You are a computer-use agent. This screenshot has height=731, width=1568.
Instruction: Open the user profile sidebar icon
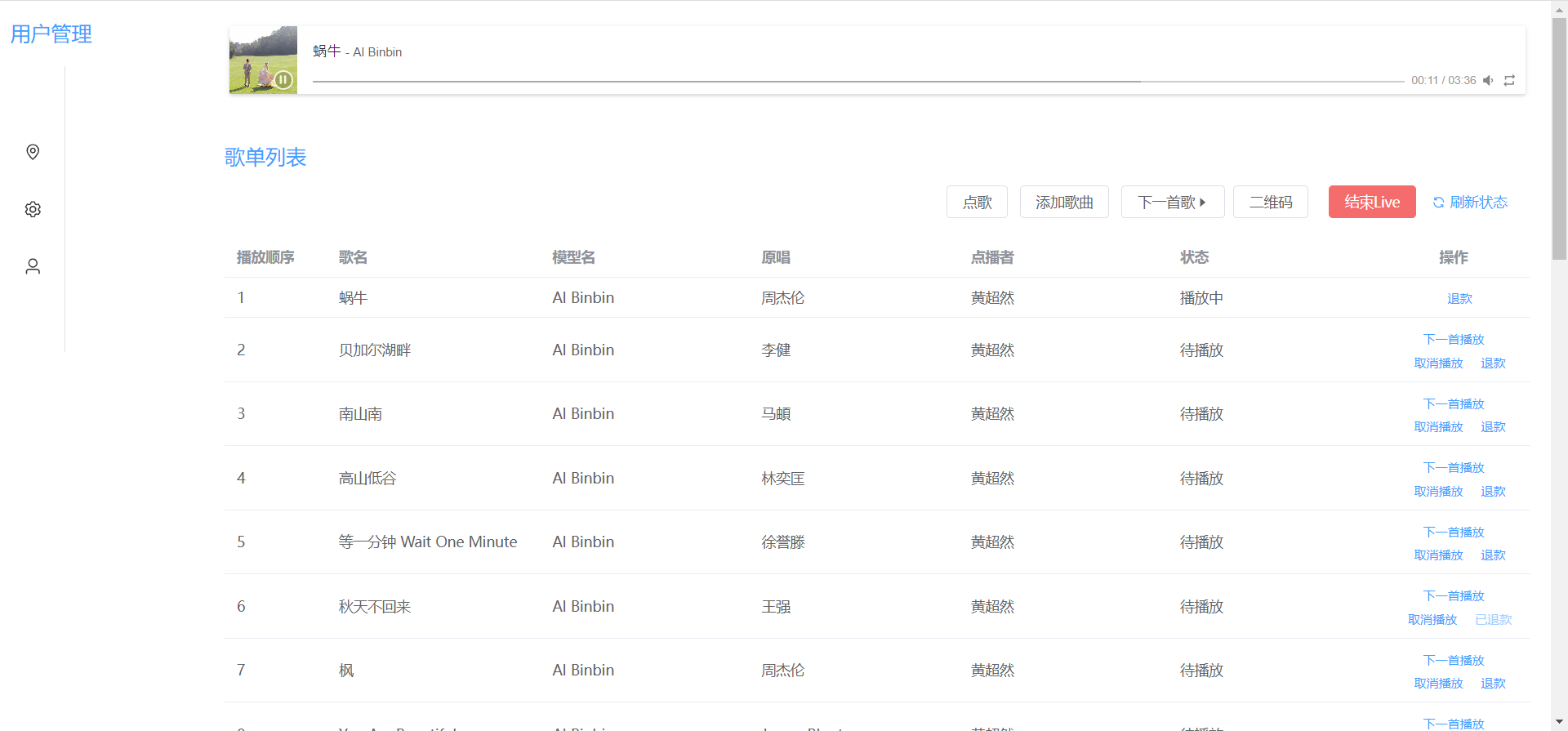coord(33,266)
